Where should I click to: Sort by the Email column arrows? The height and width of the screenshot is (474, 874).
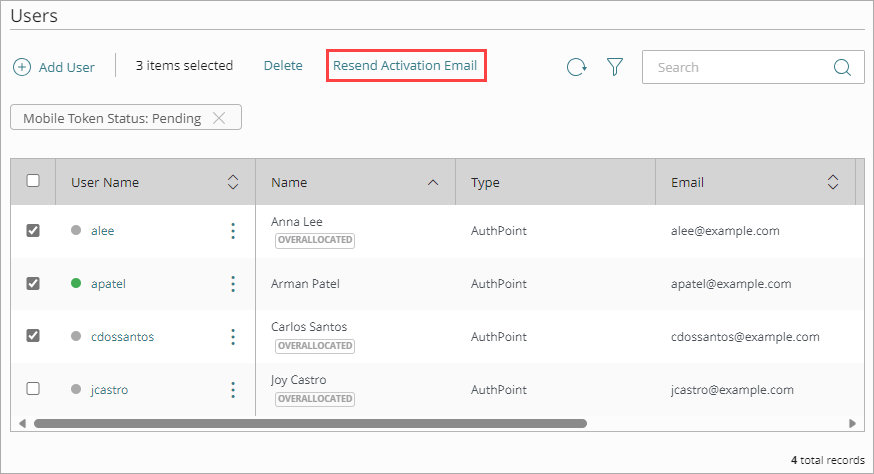pos(833,182)
